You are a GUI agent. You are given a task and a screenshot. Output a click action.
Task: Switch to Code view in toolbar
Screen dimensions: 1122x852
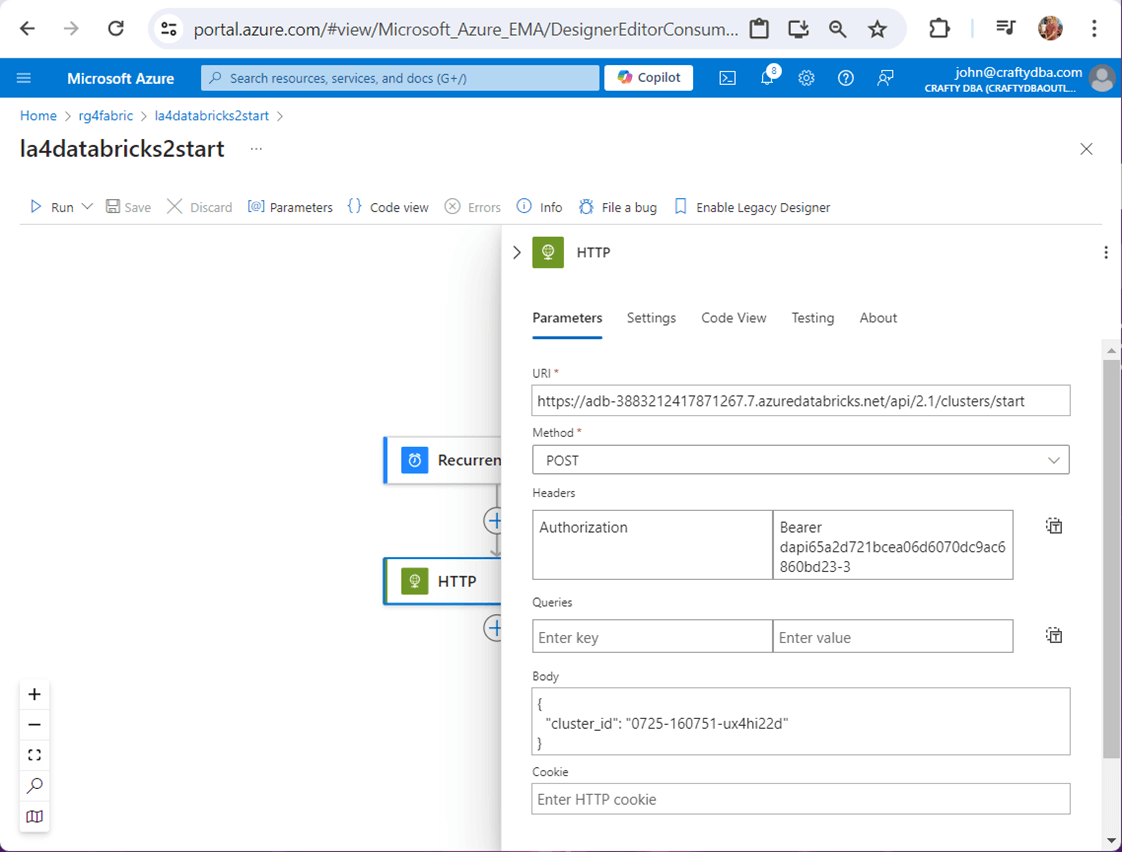[x=388, y=207]
